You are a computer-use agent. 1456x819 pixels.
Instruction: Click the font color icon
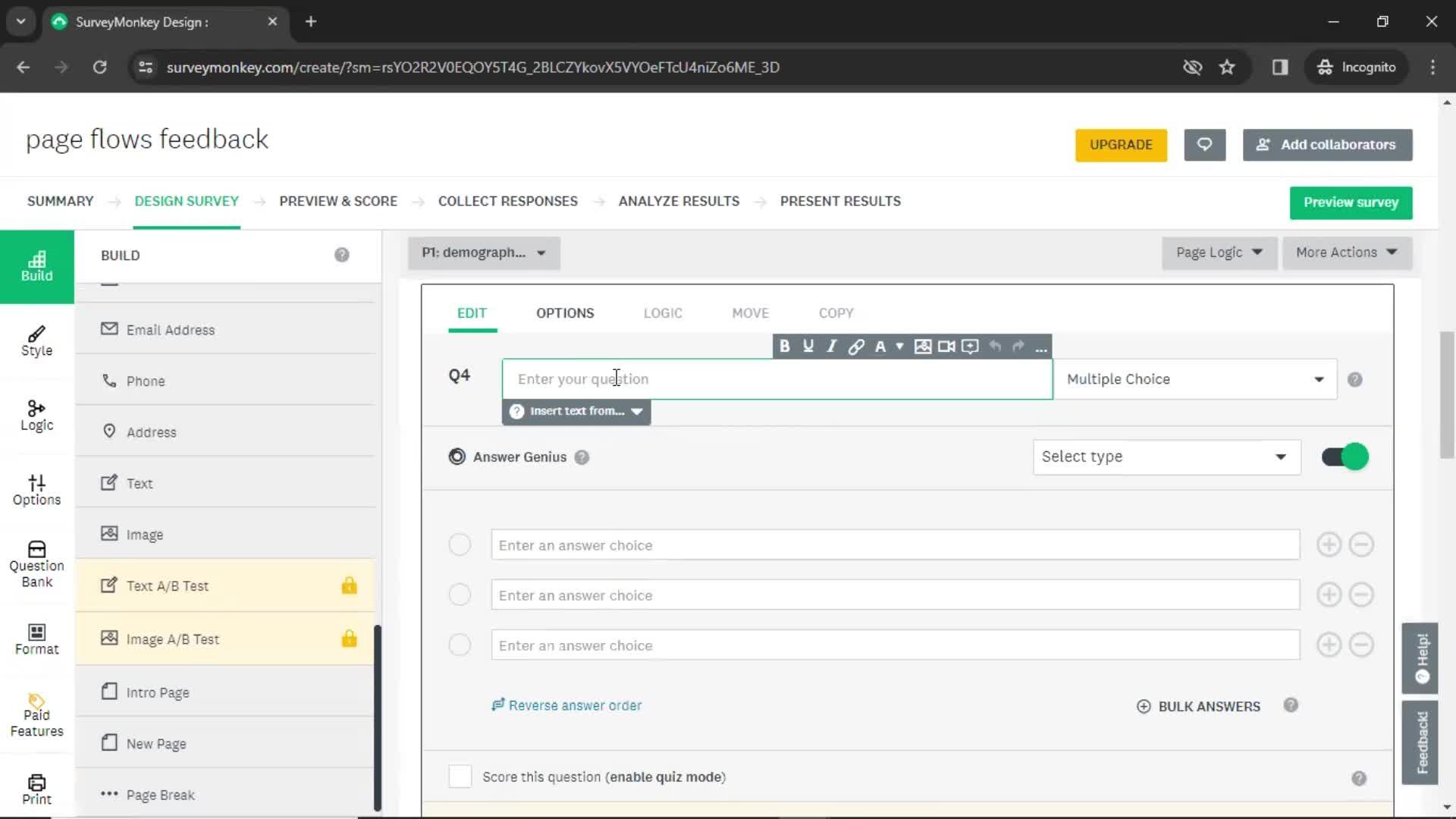point(879,346)
